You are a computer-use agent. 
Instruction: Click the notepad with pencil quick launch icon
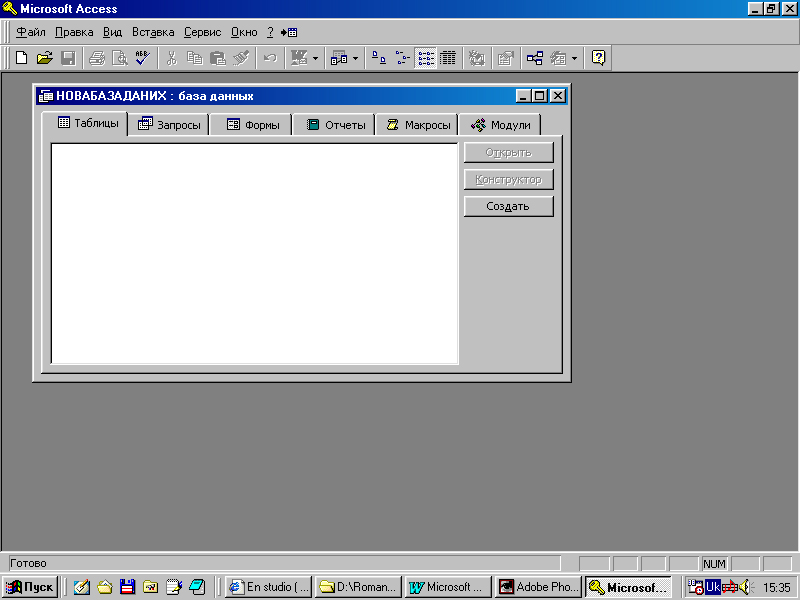tap(173, 587)
